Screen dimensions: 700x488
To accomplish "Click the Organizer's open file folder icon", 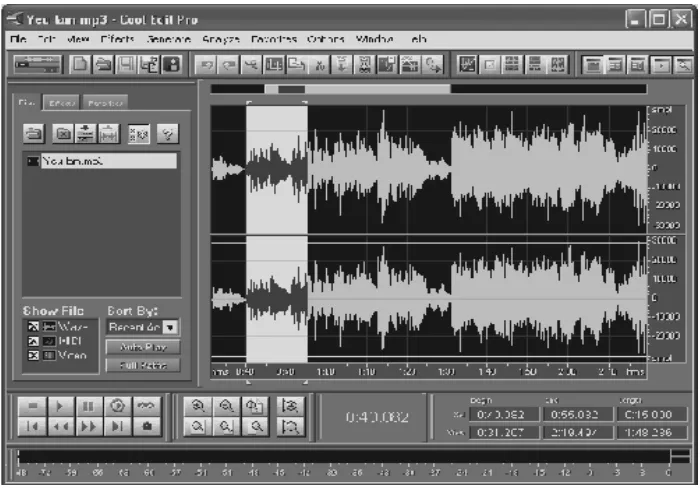I will (33, 133).
